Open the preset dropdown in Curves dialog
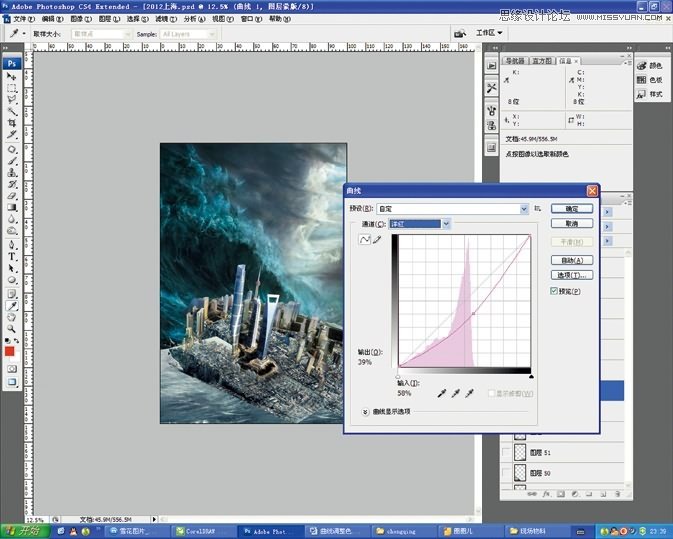 point(524,209)
